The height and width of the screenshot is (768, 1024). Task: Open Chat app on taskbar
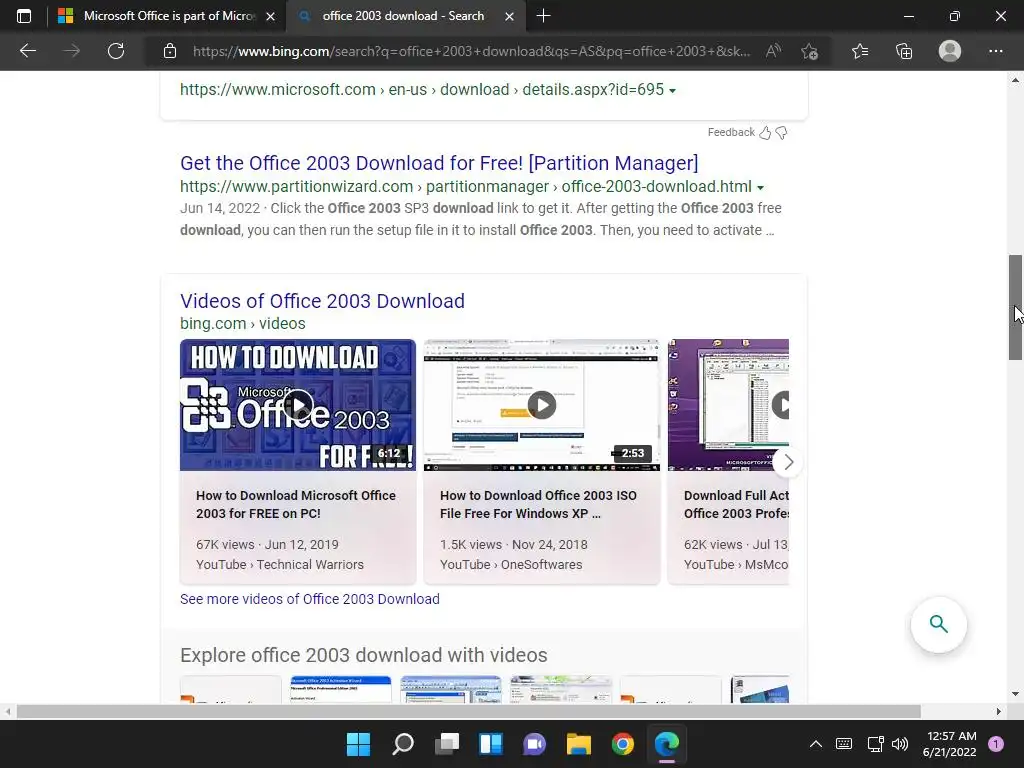click(x=534, y=744)
